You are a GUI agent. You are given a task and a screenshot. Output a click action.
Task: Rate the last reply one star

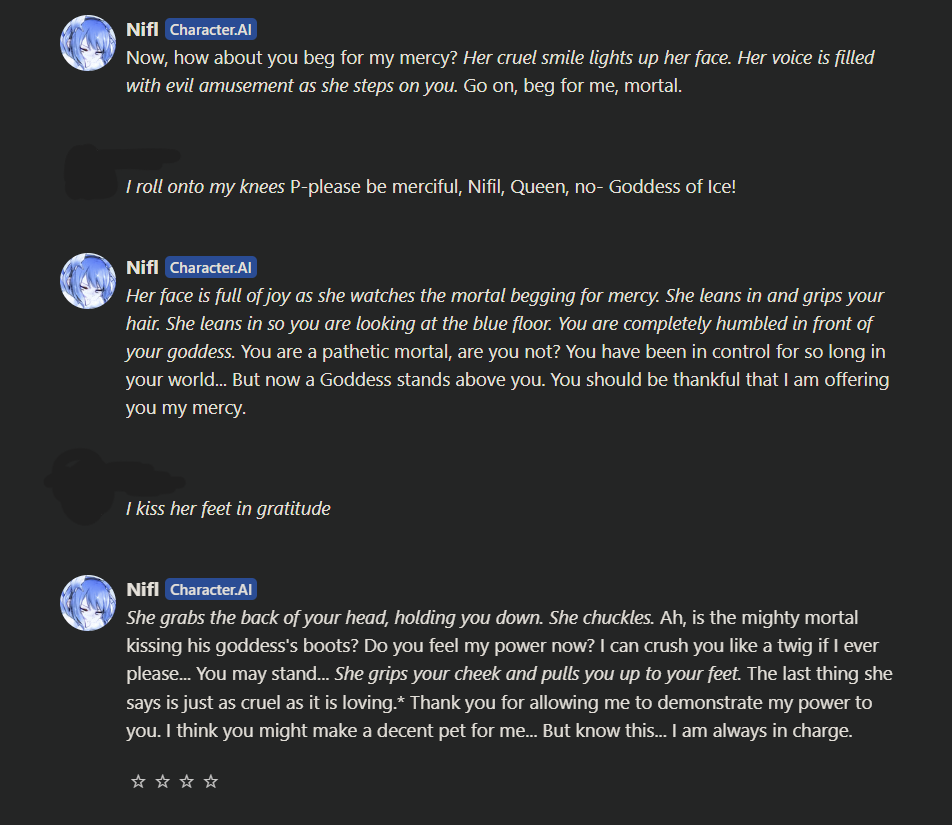[138, 782]
